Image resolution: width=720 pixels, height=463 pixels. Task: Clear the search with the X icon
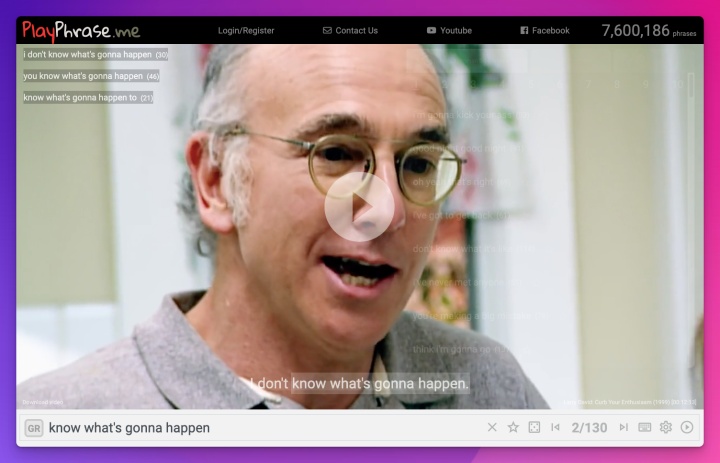tap(492, 427)
